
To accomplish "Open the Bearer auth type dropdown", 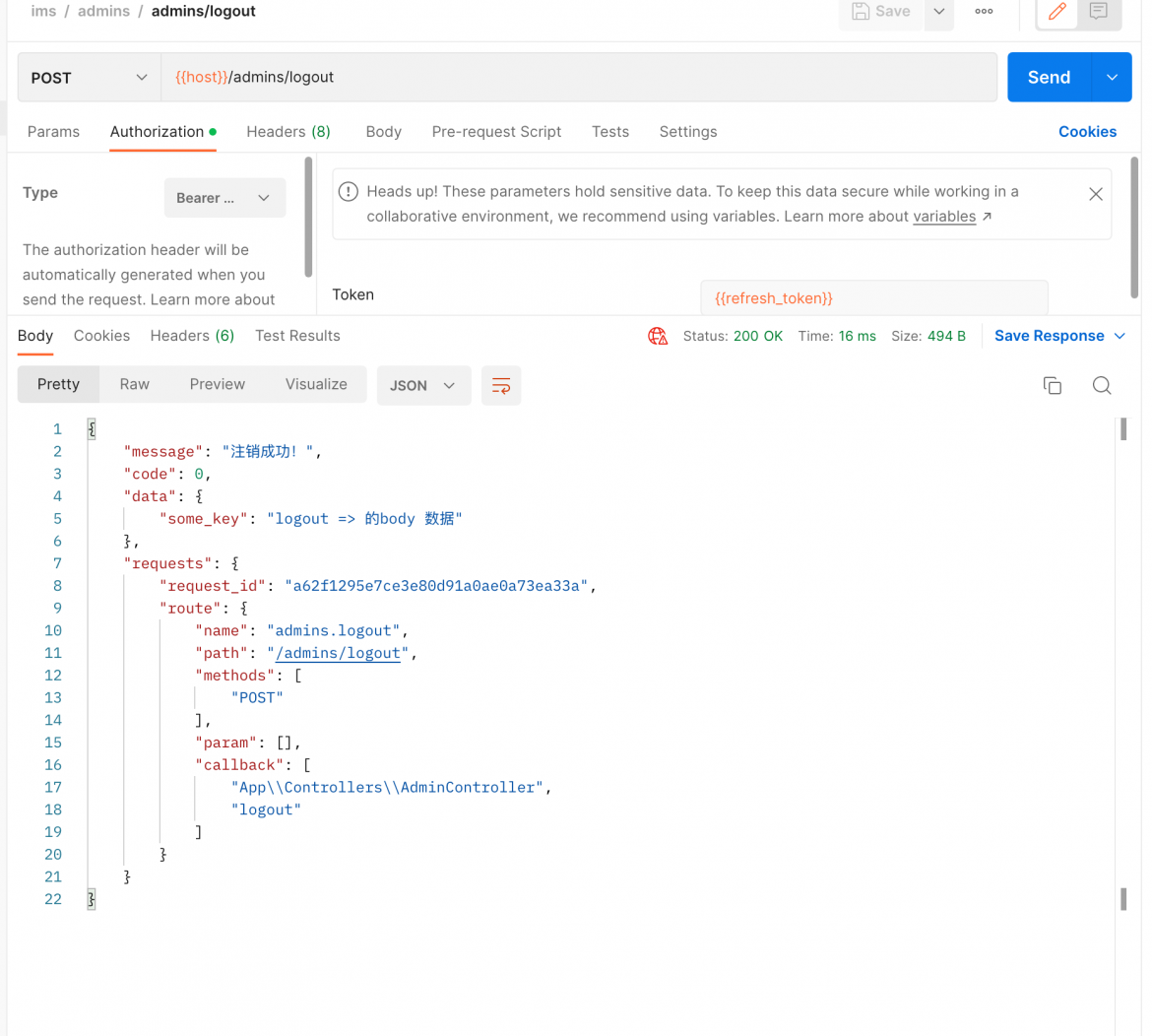I will [x=224, y=198].
